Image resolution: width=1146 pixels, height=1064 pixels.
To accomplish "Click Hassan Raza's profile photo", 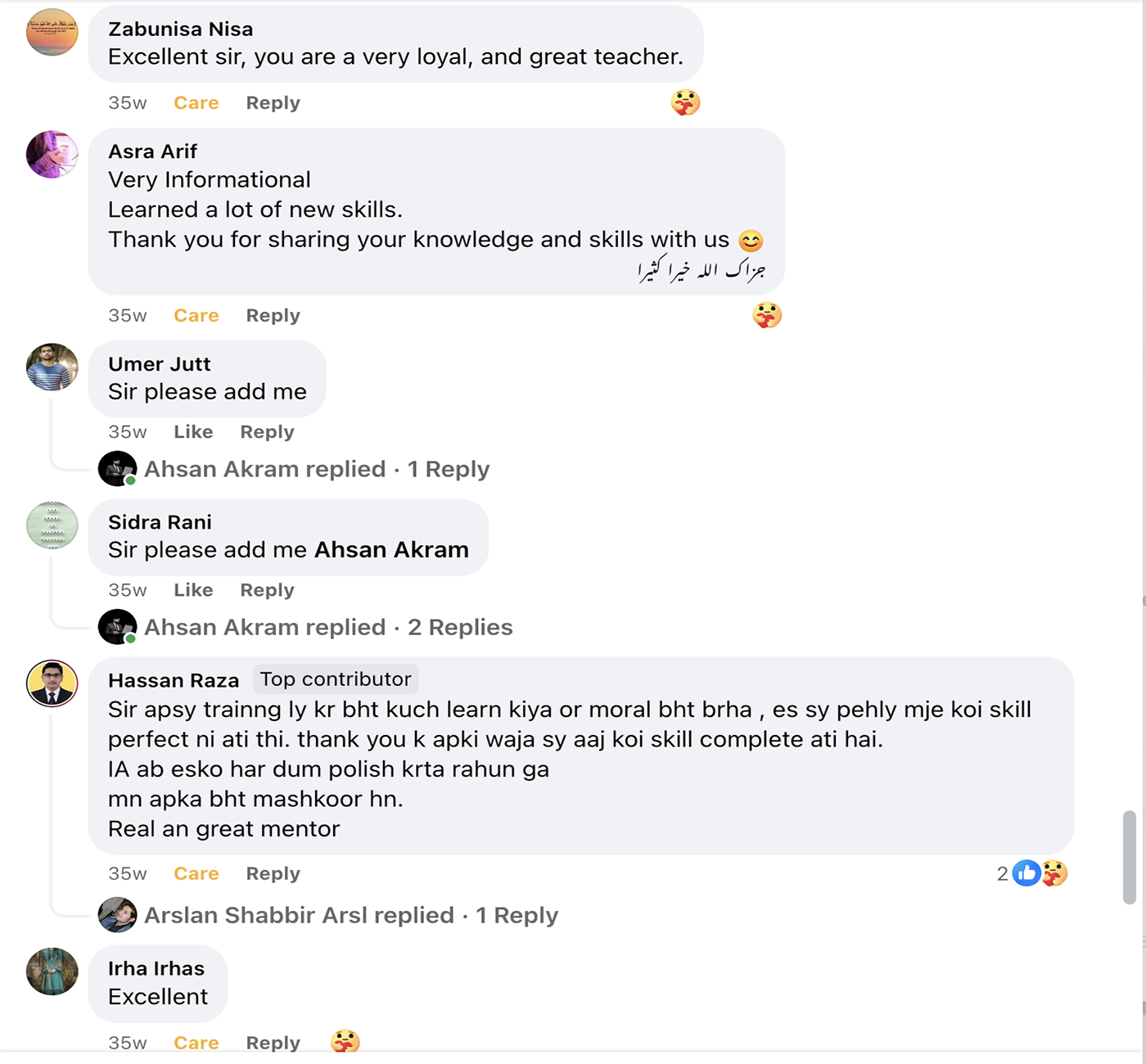I will pyautogui.click(x=52, y=683).
